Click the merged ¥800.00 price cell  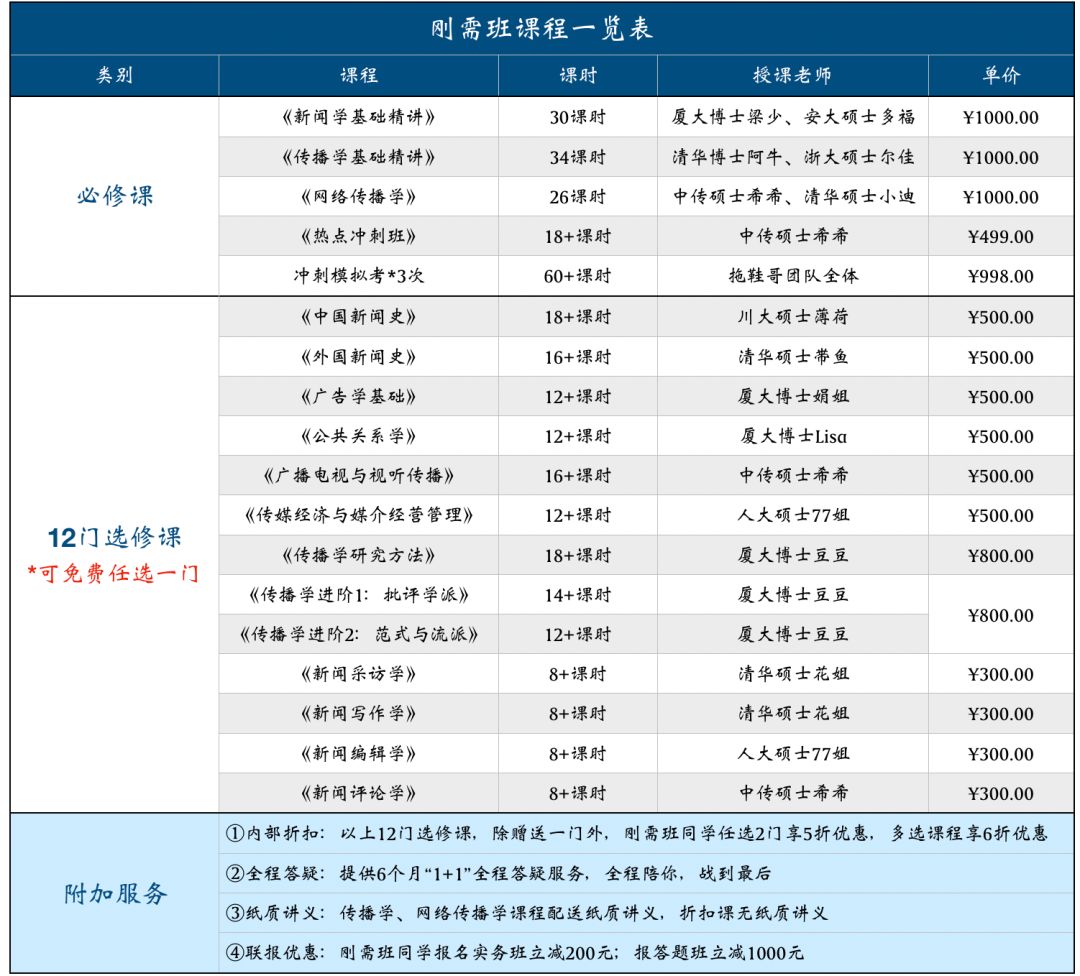tap(1000, 613)
